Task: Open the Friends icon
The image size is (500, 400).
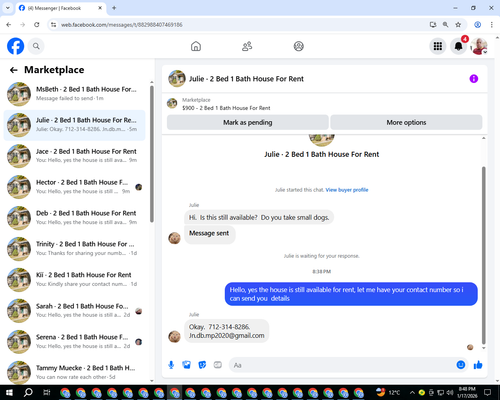Action: 247,46
